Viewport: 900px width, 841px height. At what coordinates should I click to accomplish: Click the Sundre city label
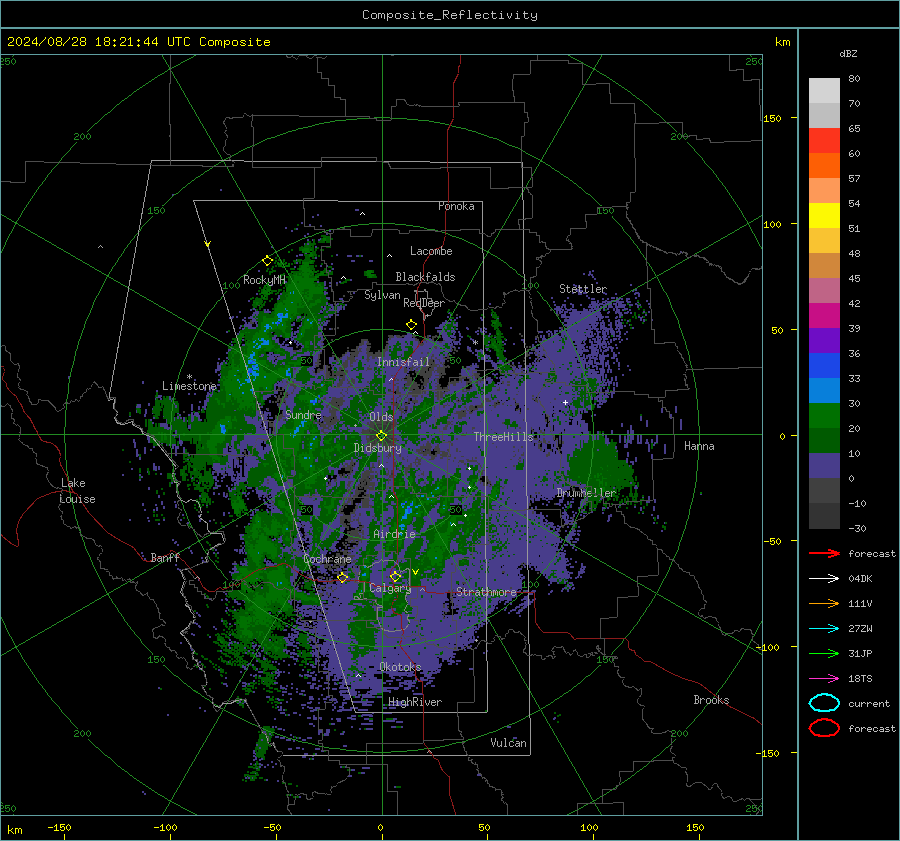(303, 414)
